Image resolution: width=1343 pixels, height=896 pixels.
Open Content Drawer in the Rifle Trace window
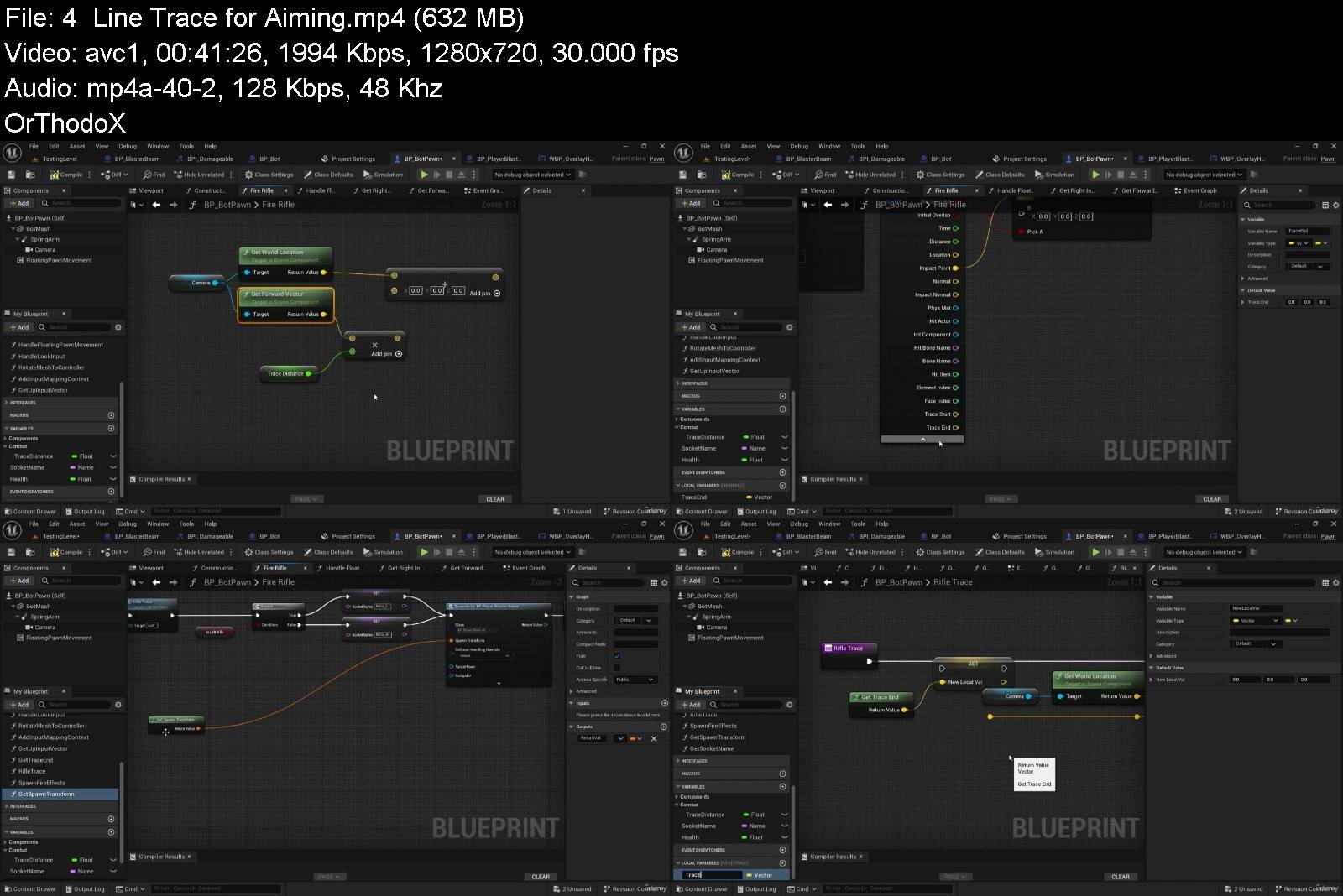[x=701, y=889]
